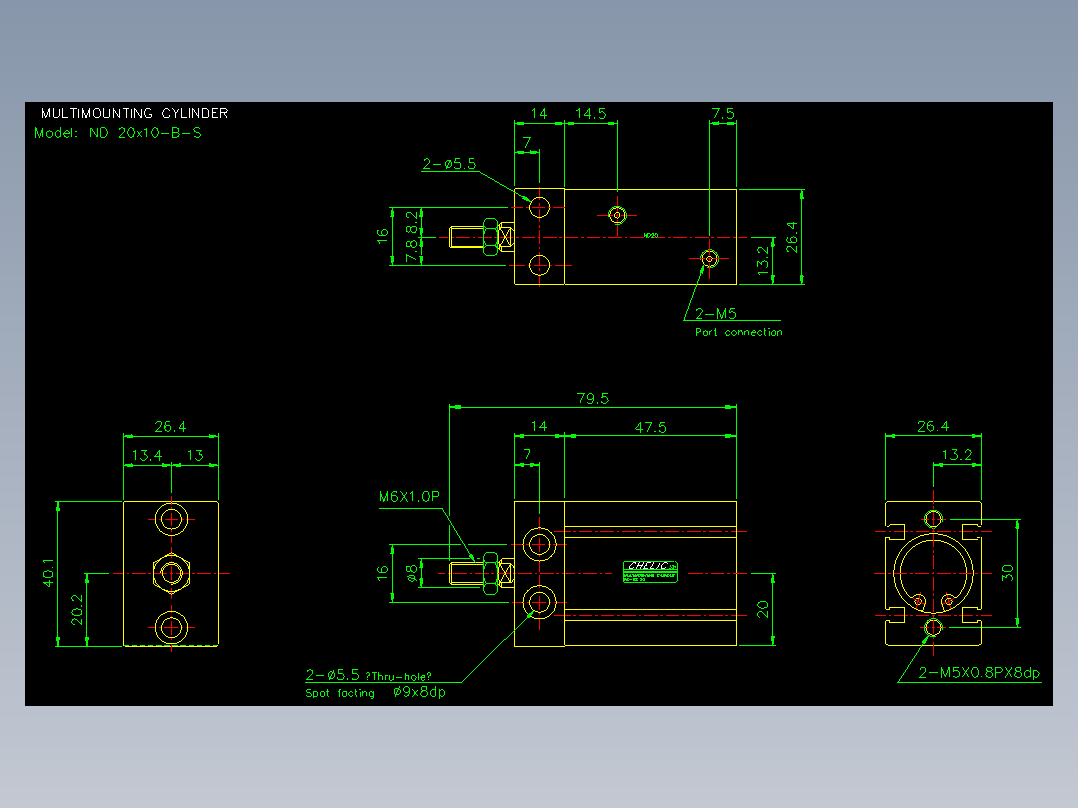This screenshot has height=808, width=1078.
Task: Click the 40.1 height dimension
Action: pyautogui.click(x=48, y=573)
